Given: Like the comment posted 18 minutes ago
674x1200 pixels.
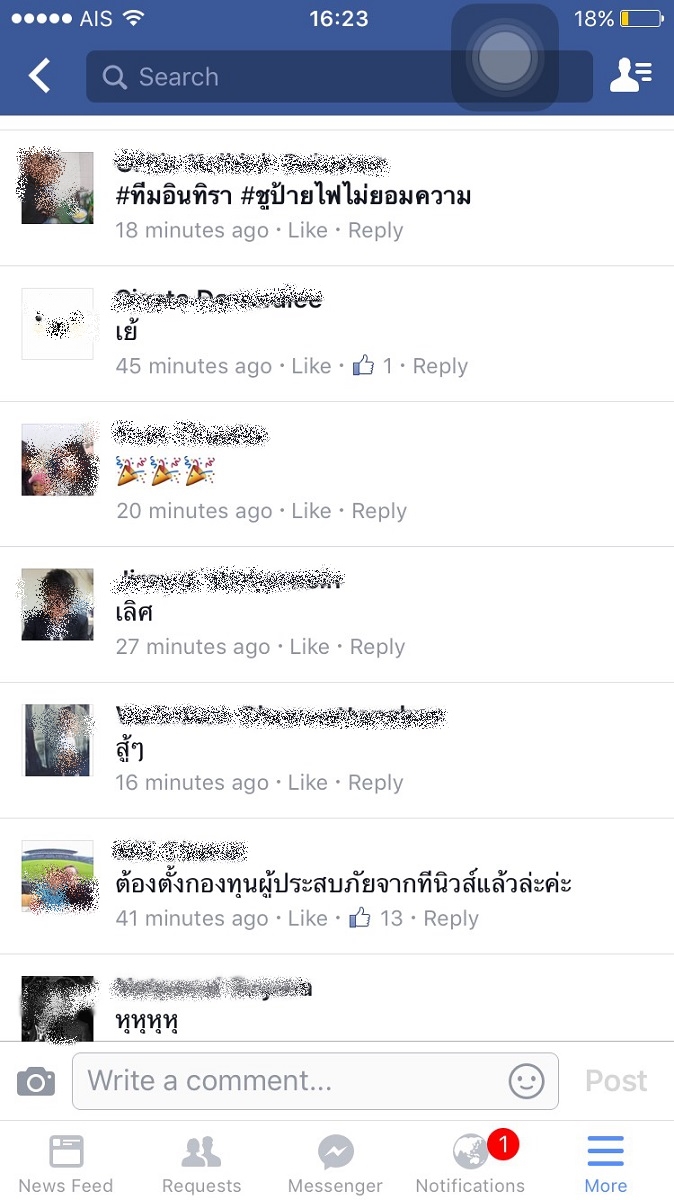Looking at the screenshot, I should [x=307, y=230].
